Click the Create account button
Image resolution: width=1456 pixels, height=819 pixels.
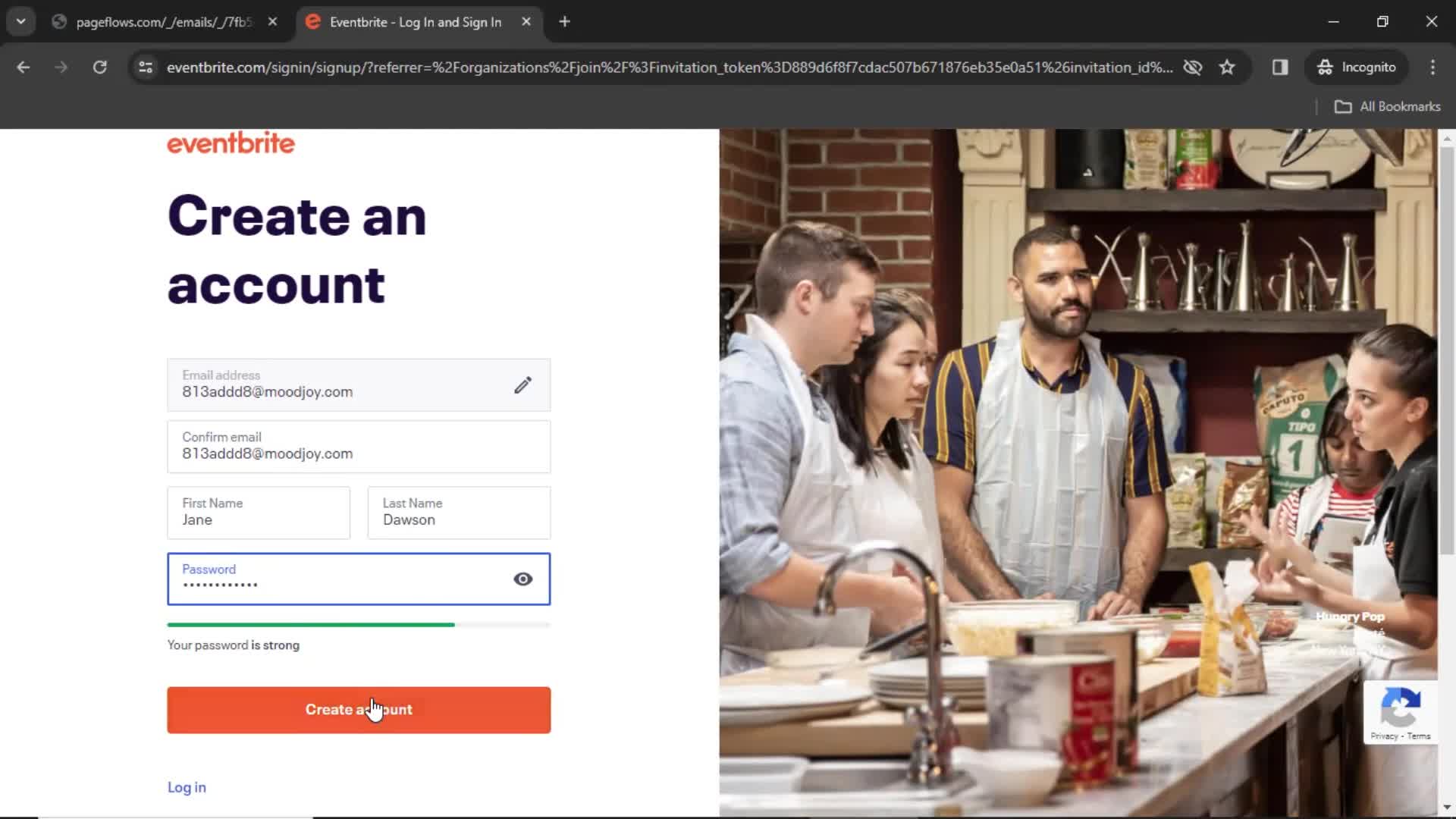click(359, 710)
